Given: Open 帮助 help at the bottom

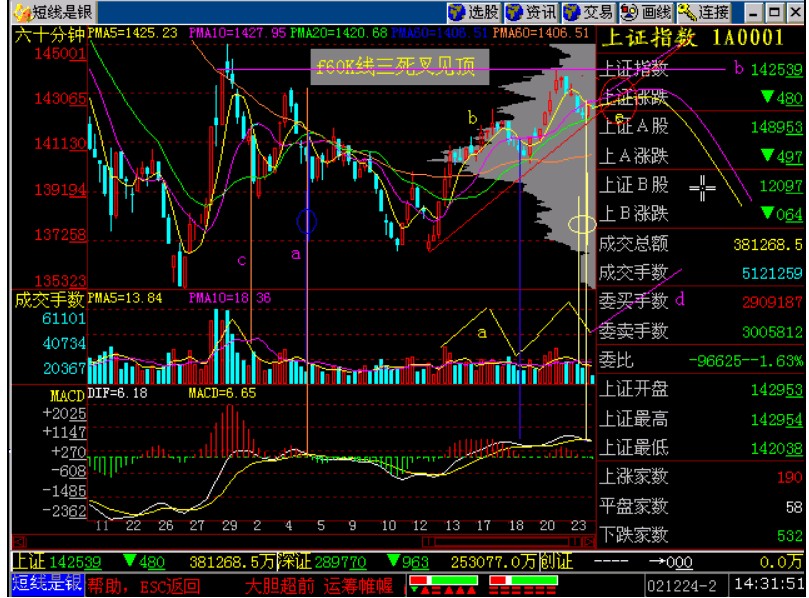Looking at the screenshot, I should point(107,586).
